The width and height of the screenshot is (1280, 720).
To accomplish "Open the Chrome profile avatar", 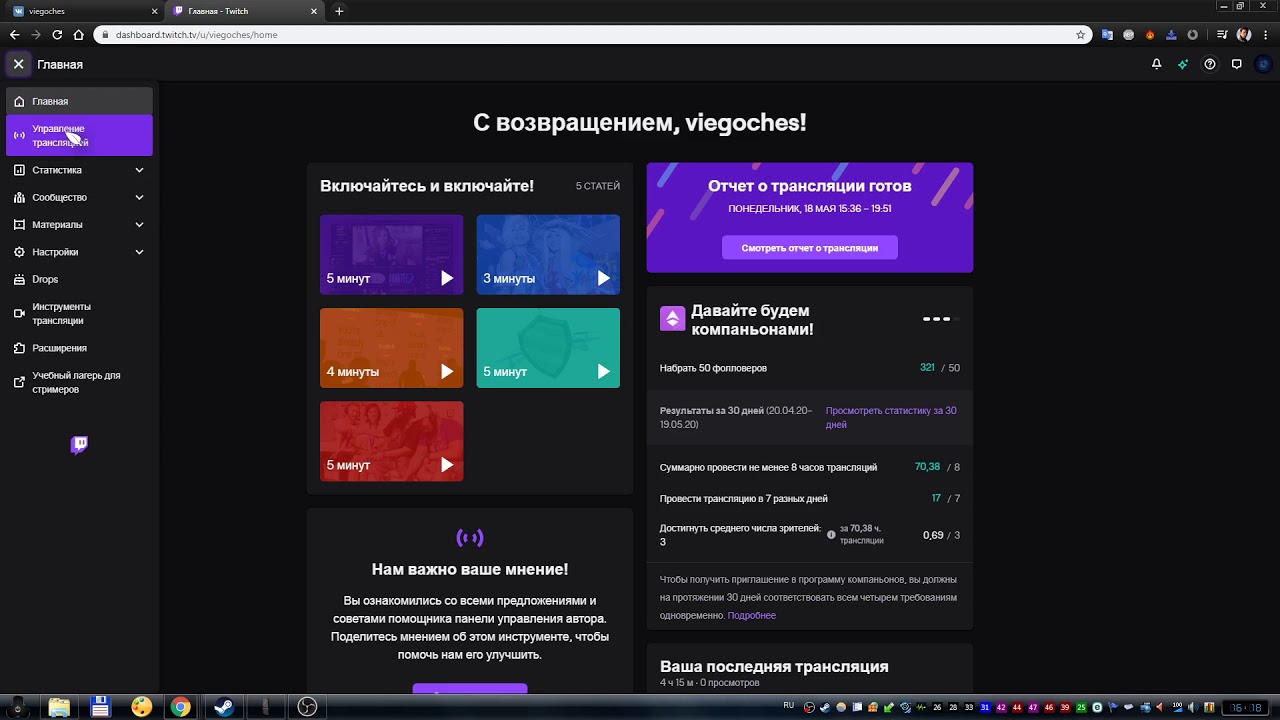I will click(x=1244, y=35).
